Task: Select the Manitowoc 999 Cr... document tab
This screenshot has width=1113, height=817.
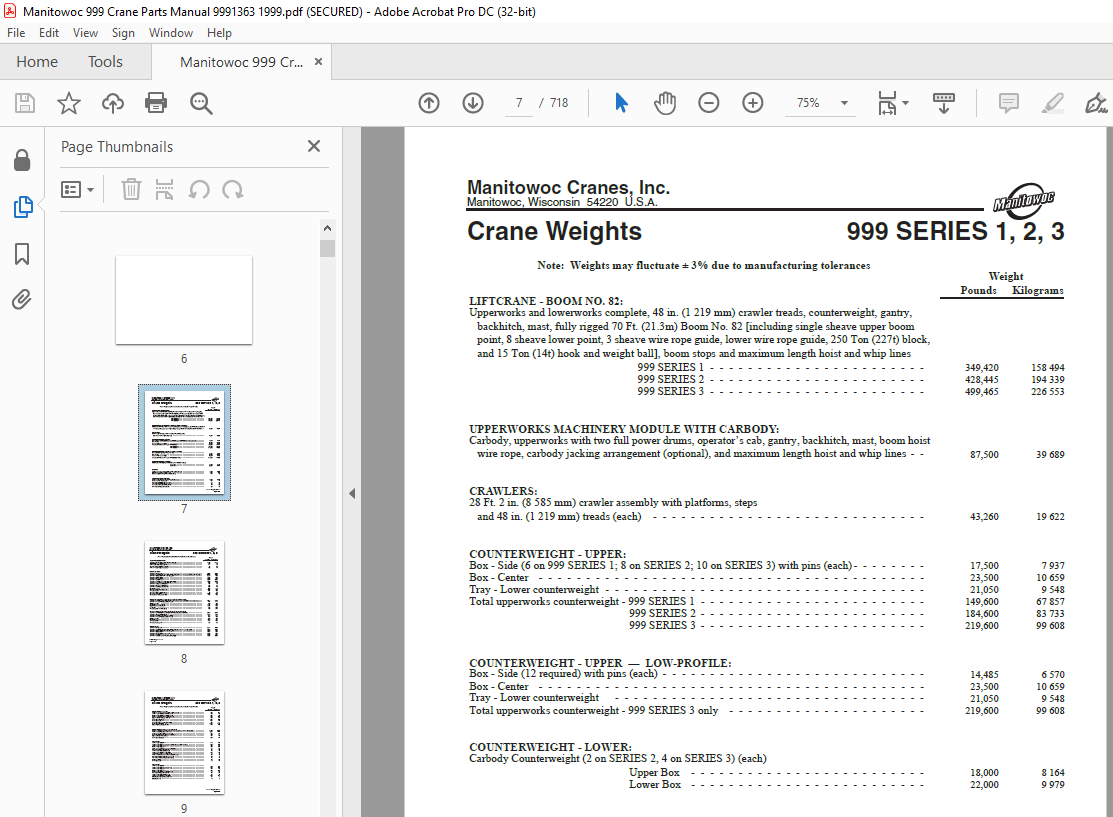Action: [241, 62]
